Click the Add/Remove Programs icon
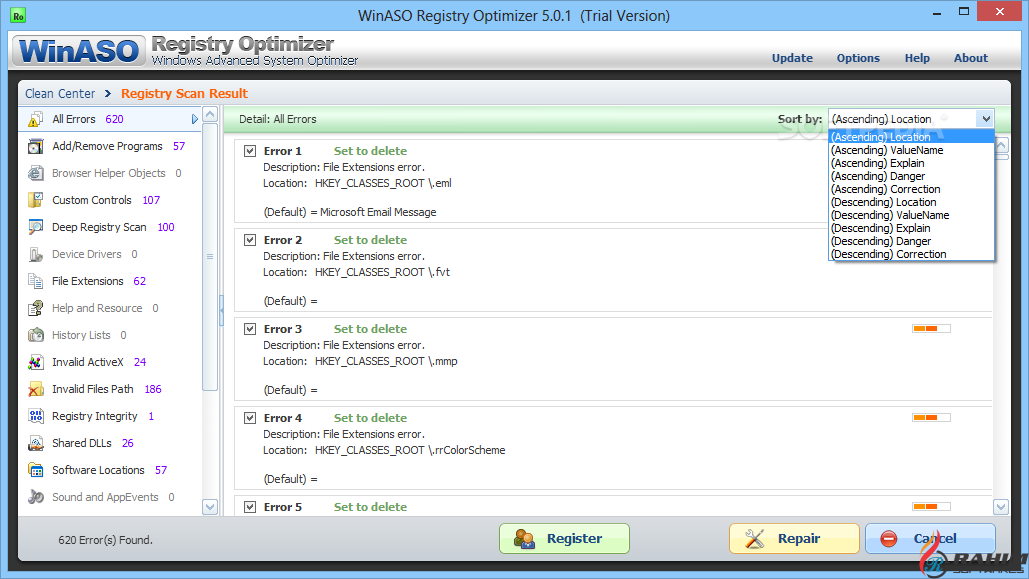Viewport: 1029px width, 579px height. pos(35,146)
